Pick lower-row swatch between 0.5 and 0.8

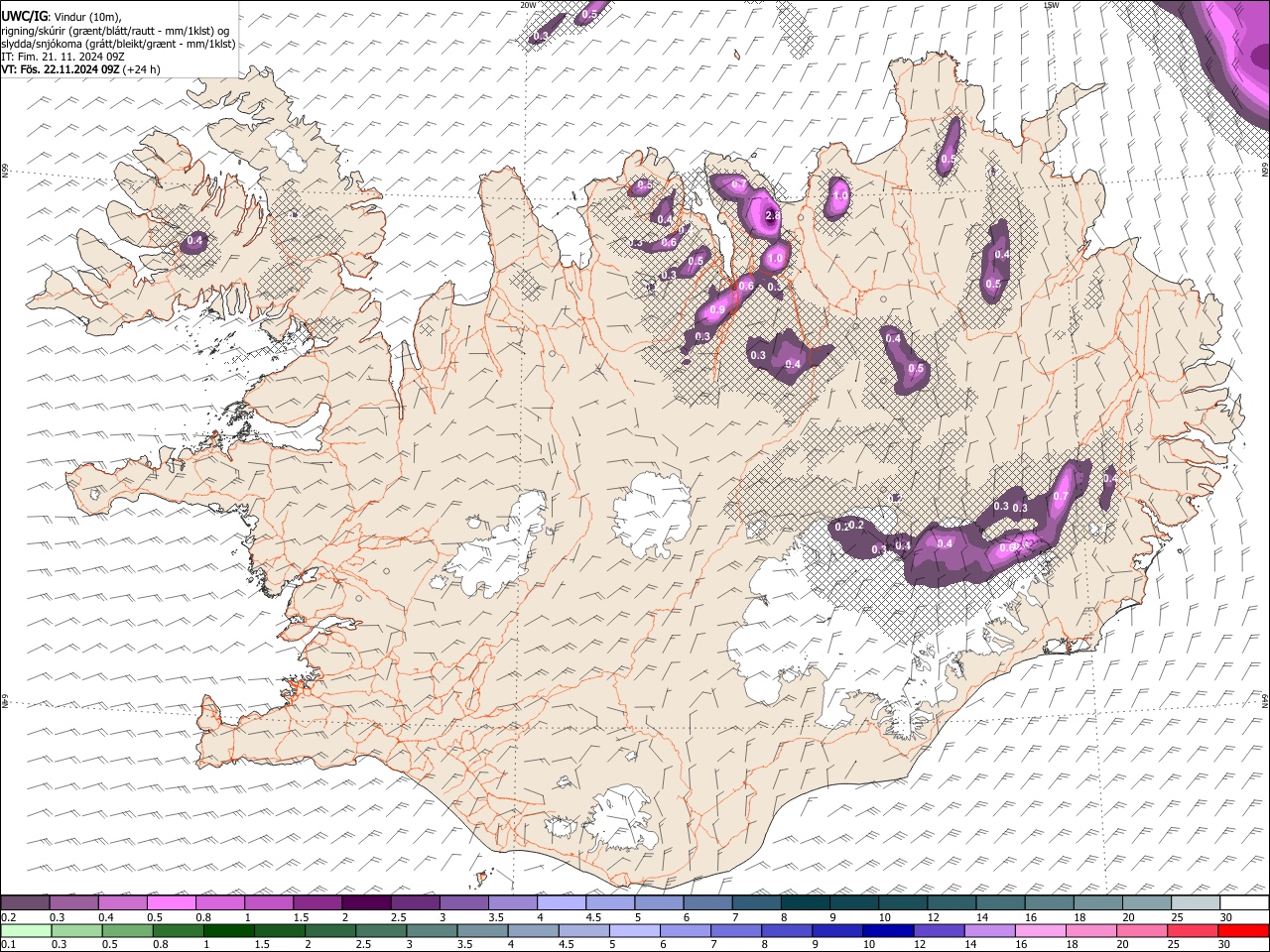pyautogui.click(x=127, y=930)
